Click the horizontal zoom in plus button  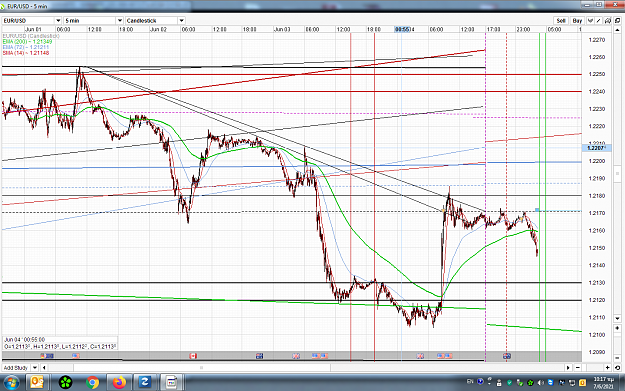click(x=607, y=367)
